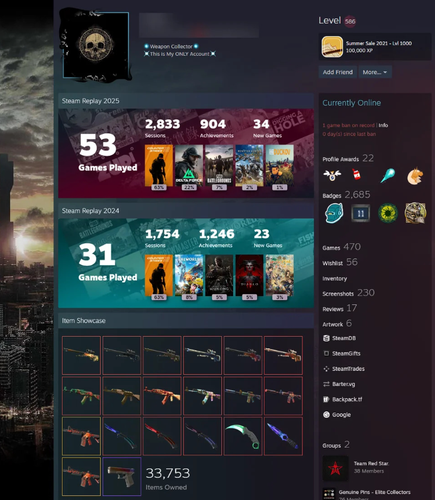
Task: Select the blue dagger knife item
Action: point(283,436)
